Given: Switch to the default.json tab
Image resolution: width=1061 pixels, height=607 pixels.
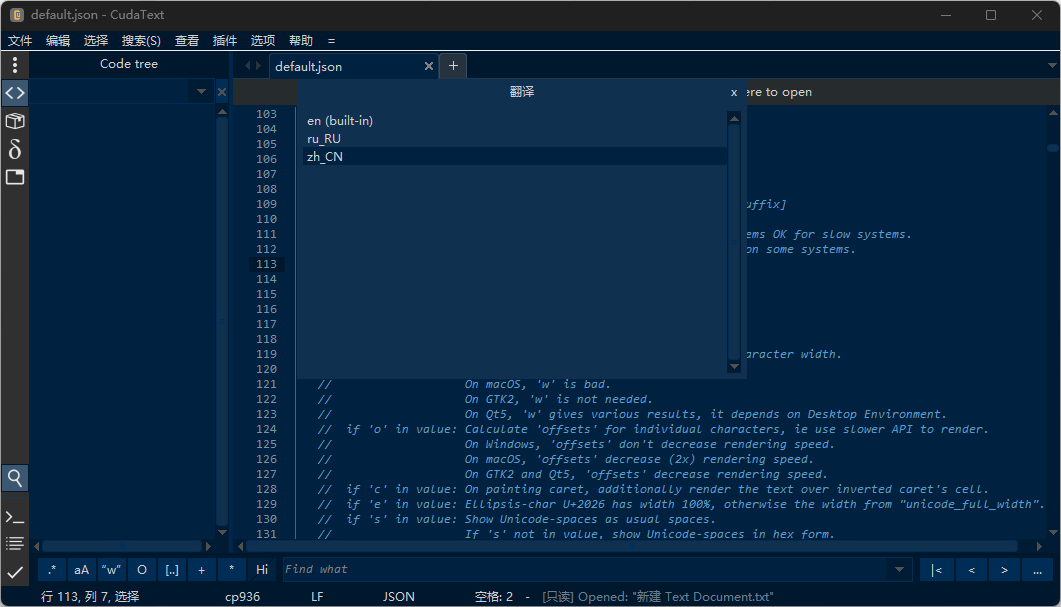Looking at the screenshot, I should (308, 66).
